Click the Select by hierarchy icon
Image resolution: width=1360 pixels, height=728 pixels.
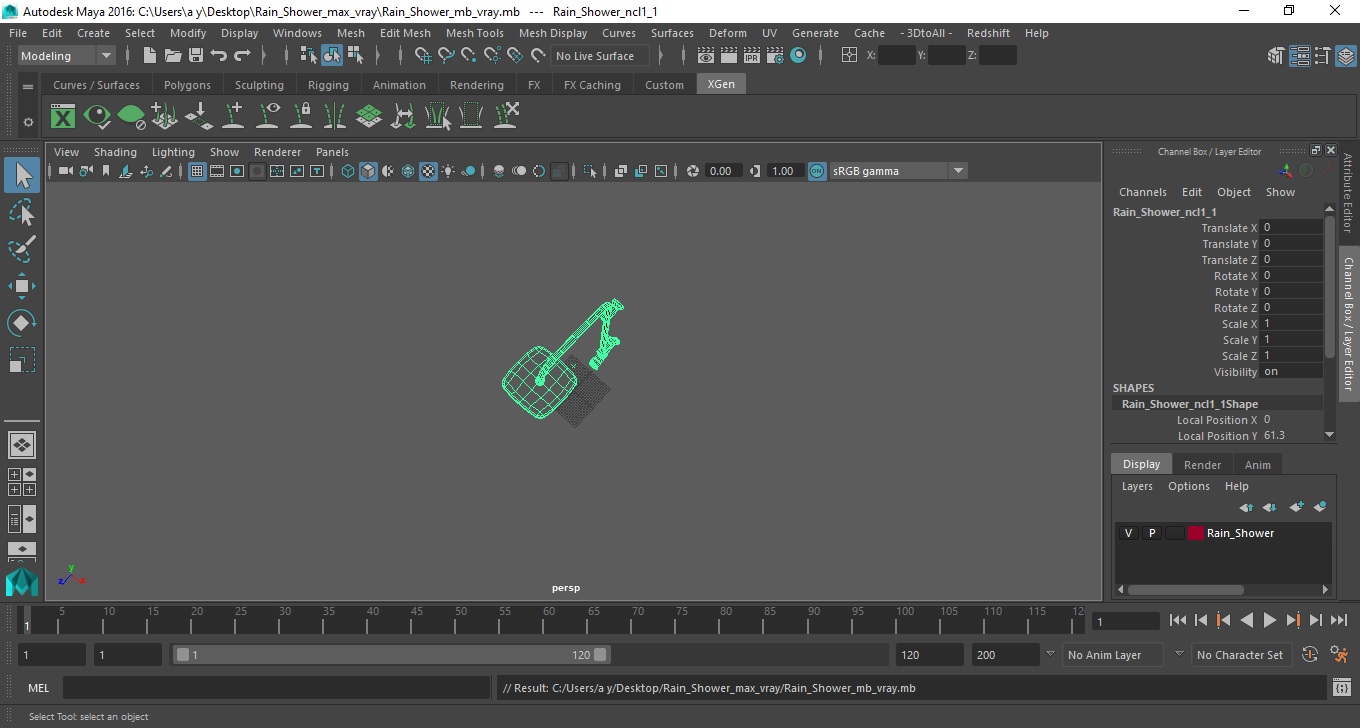click(x=308, y=56)
